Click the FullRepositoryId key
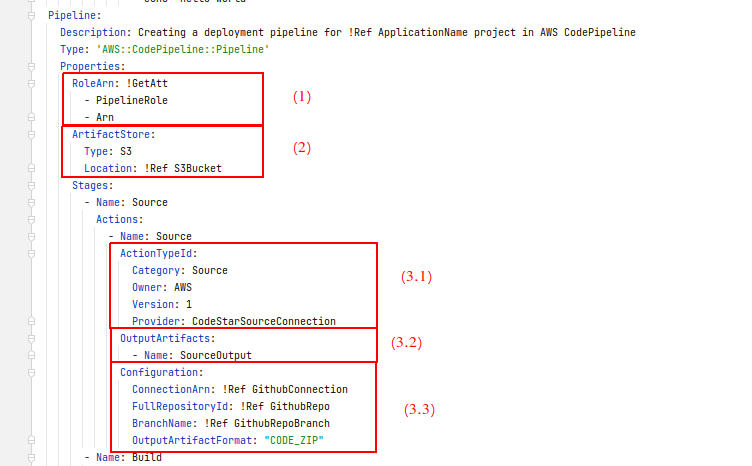 [x=182, y=406]
